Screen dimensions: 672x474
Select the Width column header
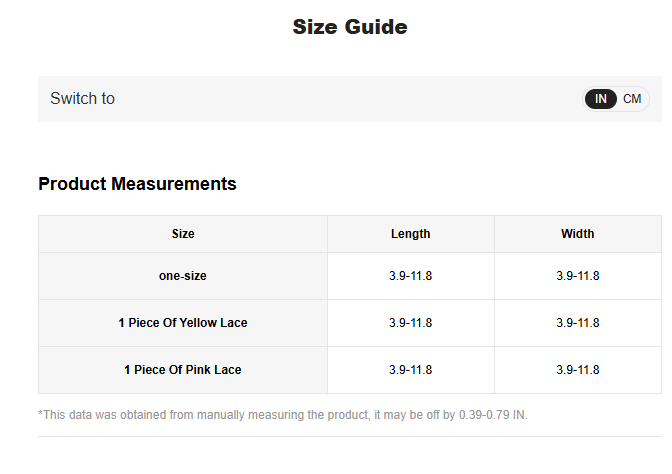pyautogui.click(x=577, y=234)
